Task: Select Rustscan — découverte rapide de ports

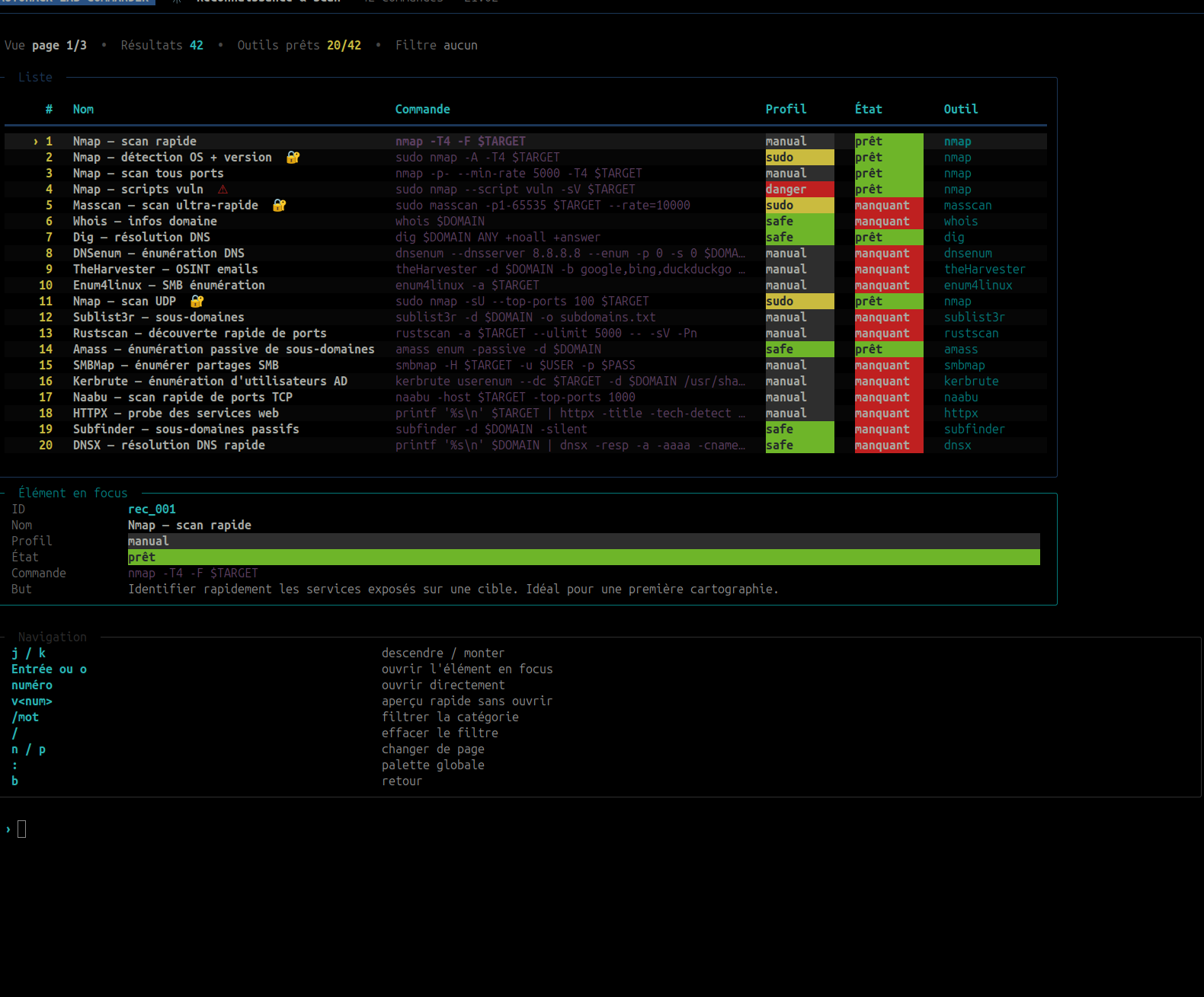Action: point(526,334)
